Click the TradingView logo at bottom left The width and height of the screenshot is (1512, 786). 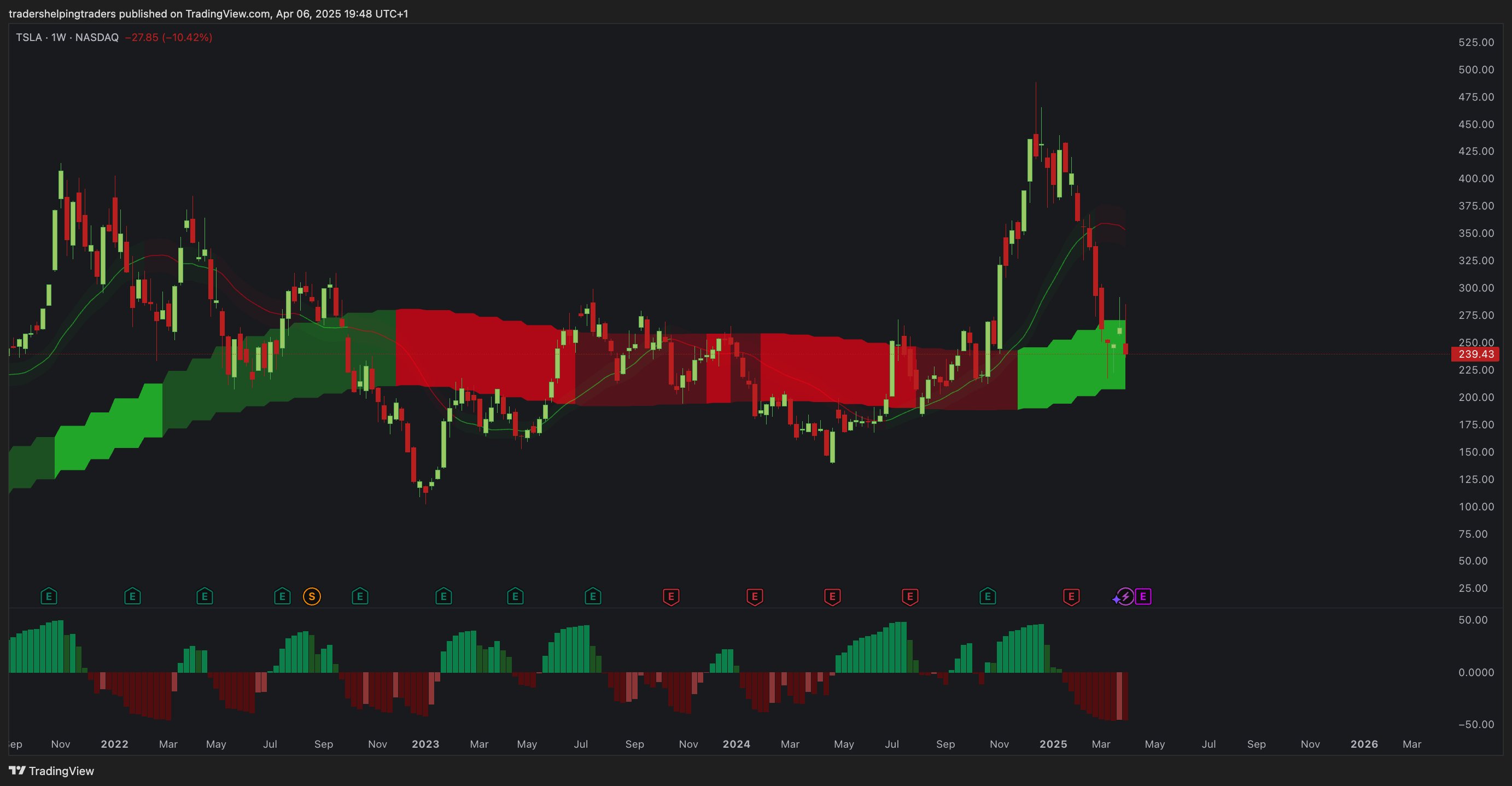coord(51,771)
